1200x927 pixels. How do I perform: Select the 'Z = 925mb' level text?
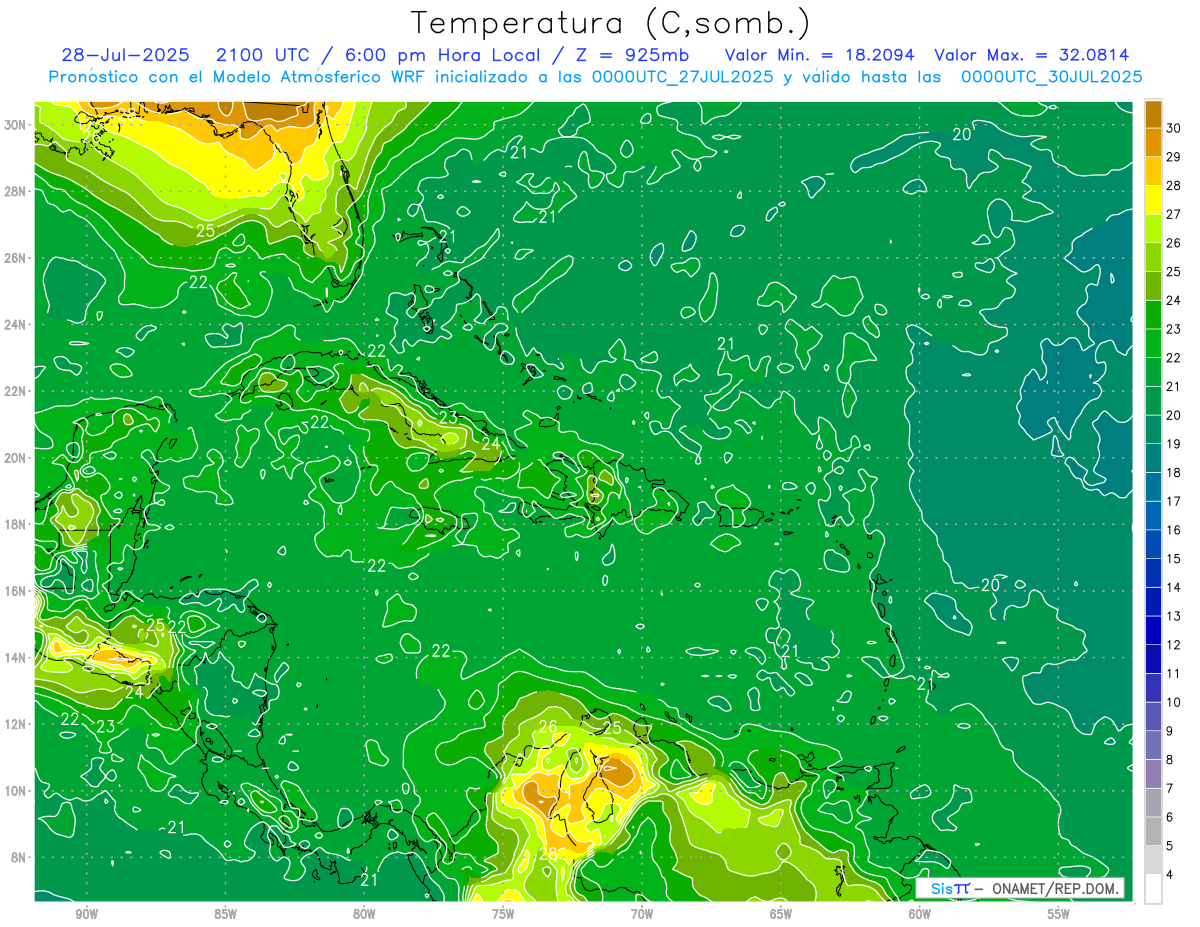point(628,55)
